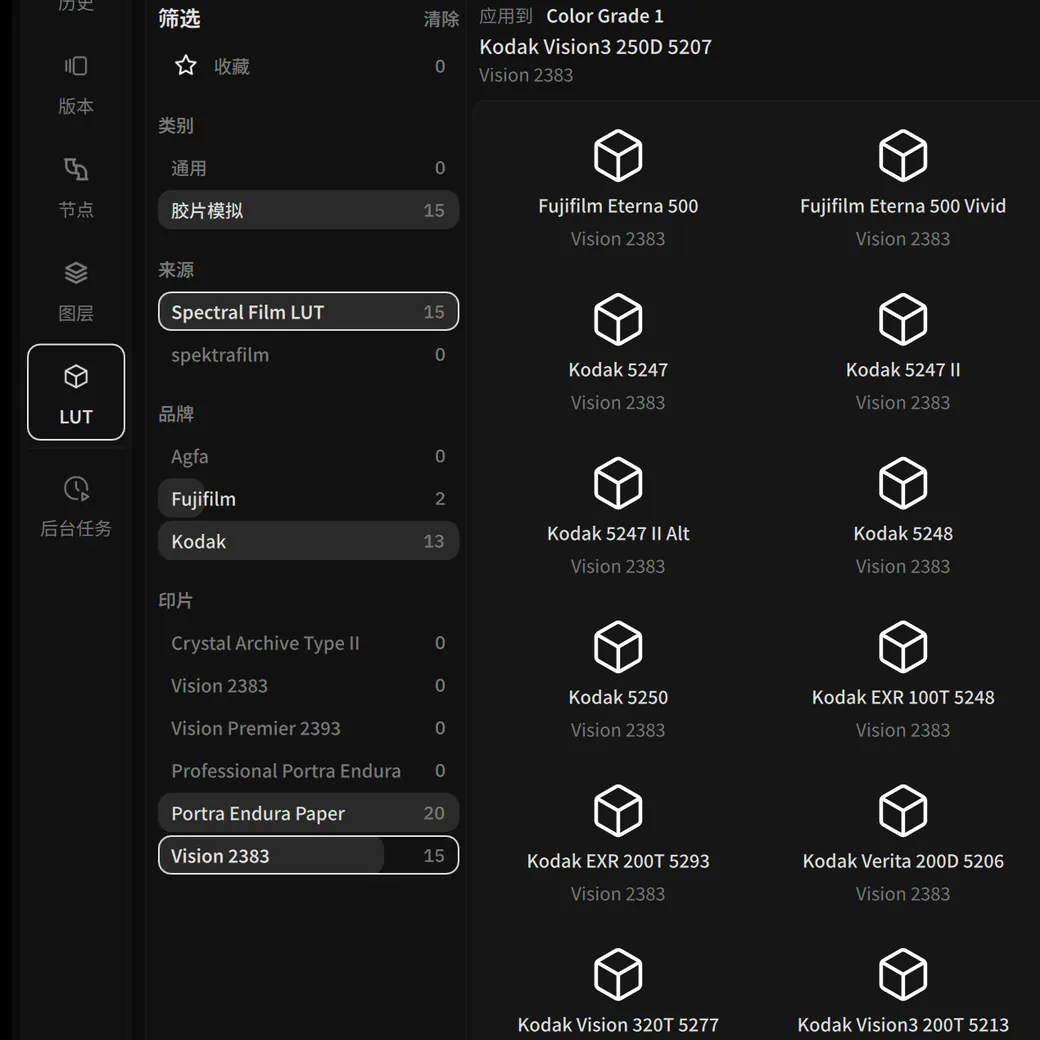
Task: Toggle the Kodak brand filter
Action: point(308,541)
